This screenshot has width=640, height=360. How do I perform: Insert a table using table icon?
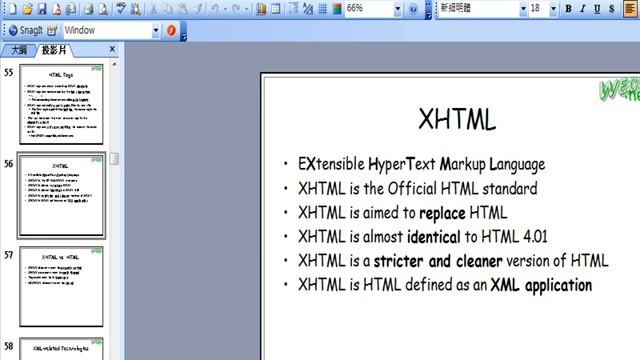pos(276,8)
